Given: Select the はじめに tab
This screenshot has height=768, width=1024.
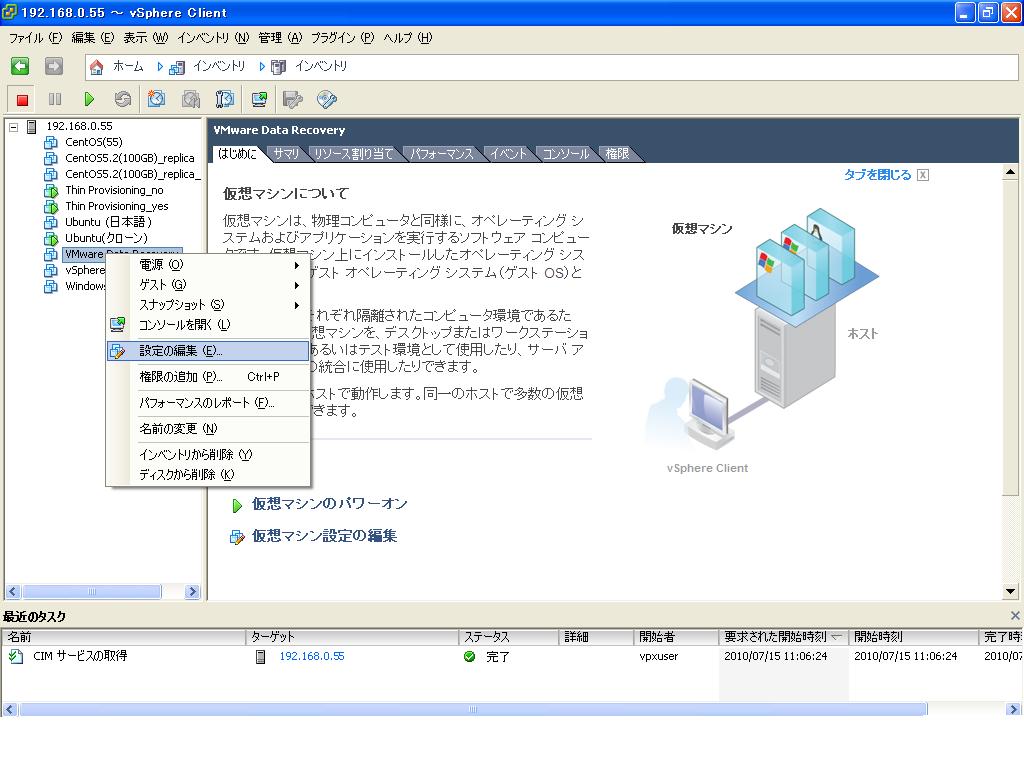Looking at the screenshot, I should [237, 154].
